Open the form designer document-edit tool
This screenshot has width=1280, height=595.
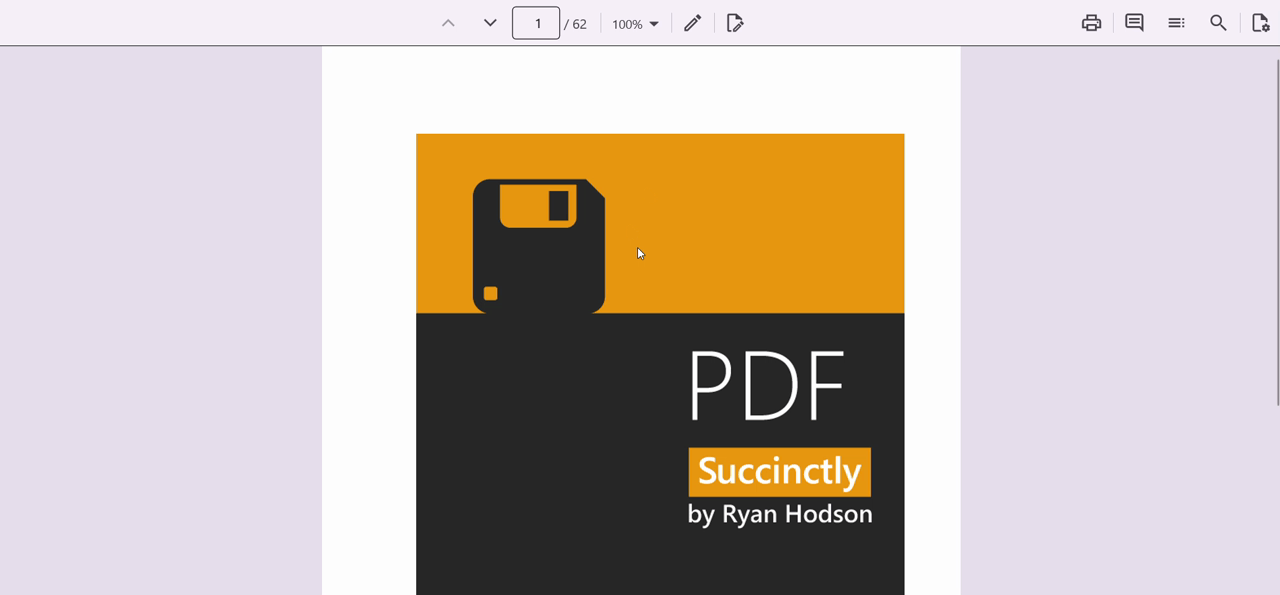[x=735, y=23]
